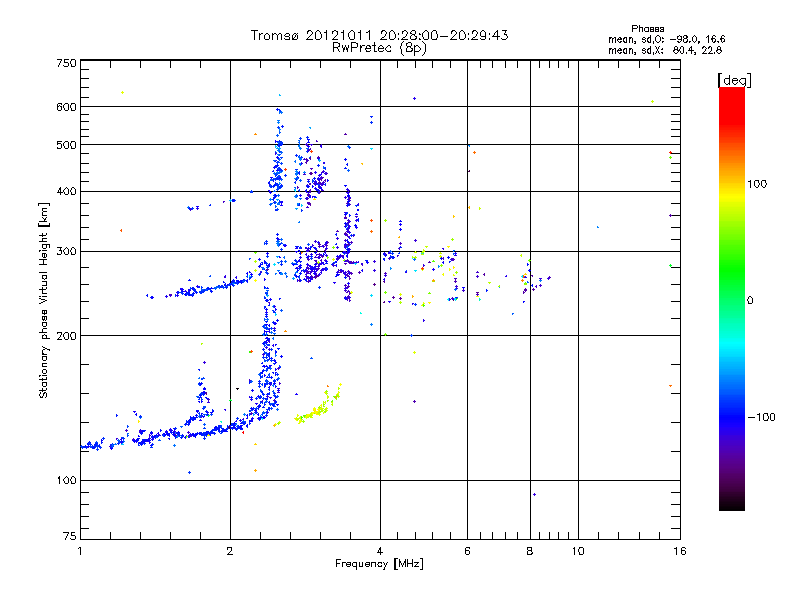Click the y-axis tick label '300'
Image resolution: width=800 pixels, height=600 pixels.
(66, 252)
